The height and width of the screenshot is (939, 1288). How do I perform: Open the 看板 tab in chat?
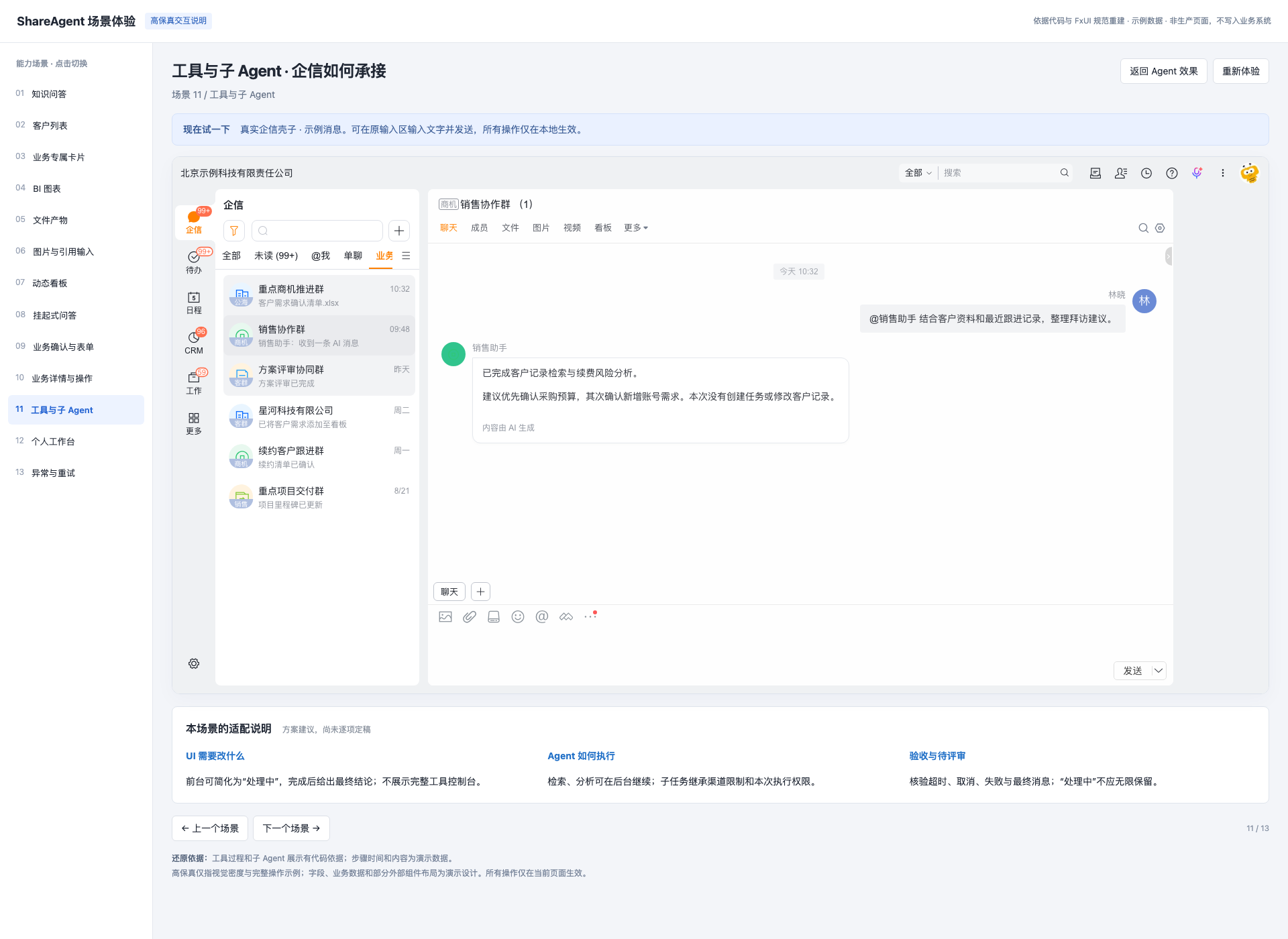click(x=603, y=228)
